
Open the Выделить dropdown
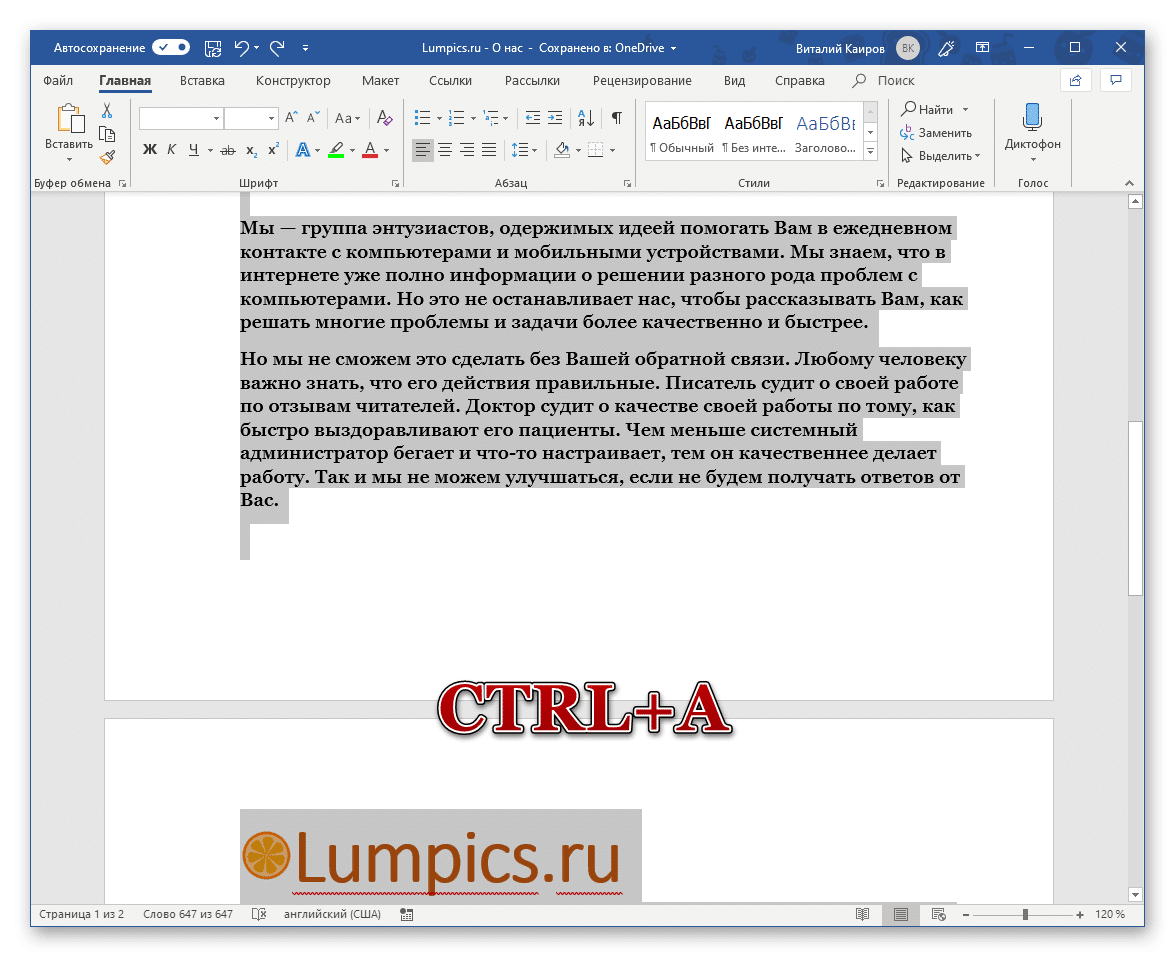click(941, 156)
